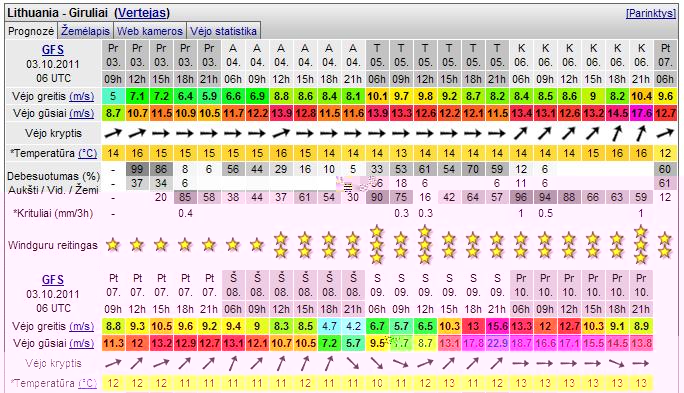Click the lower GFS model link
Screen dimensions: 684x393
(x=53, y=280)
